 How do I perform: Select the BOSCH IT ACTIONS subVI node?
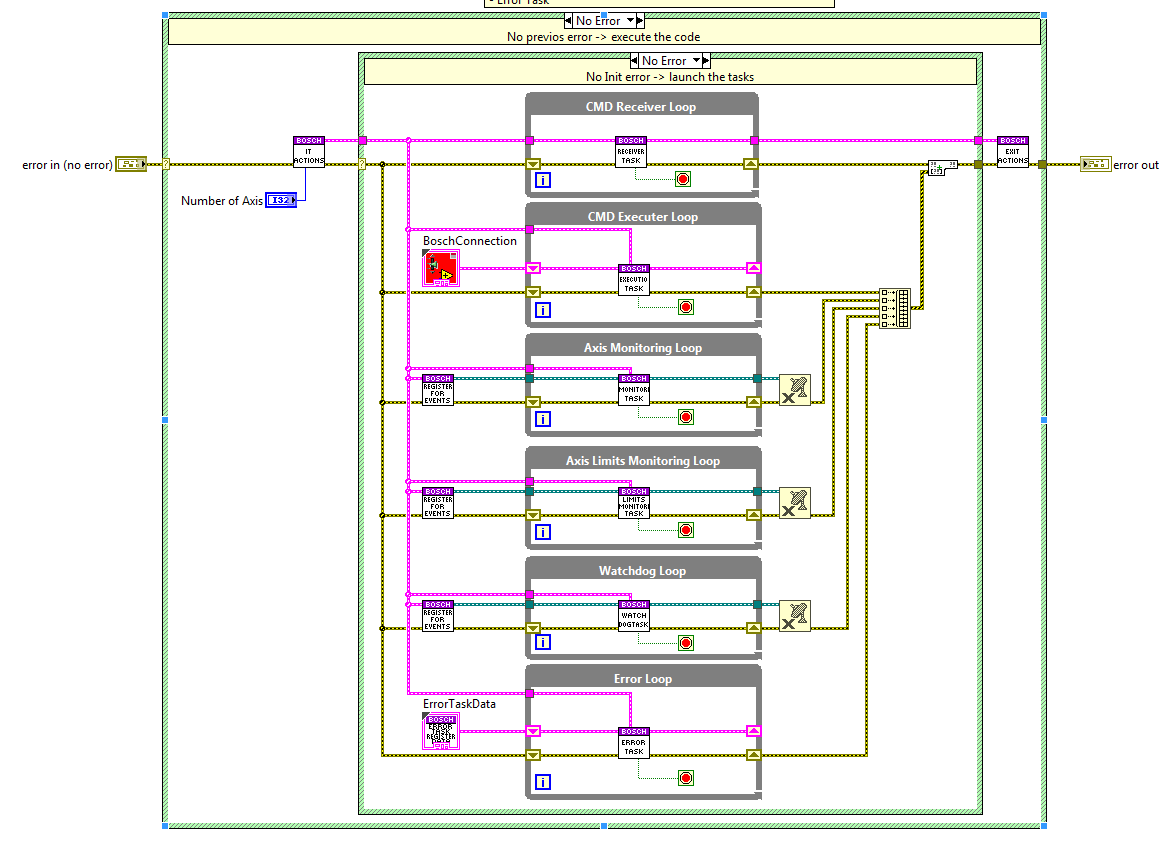(309, 151)
